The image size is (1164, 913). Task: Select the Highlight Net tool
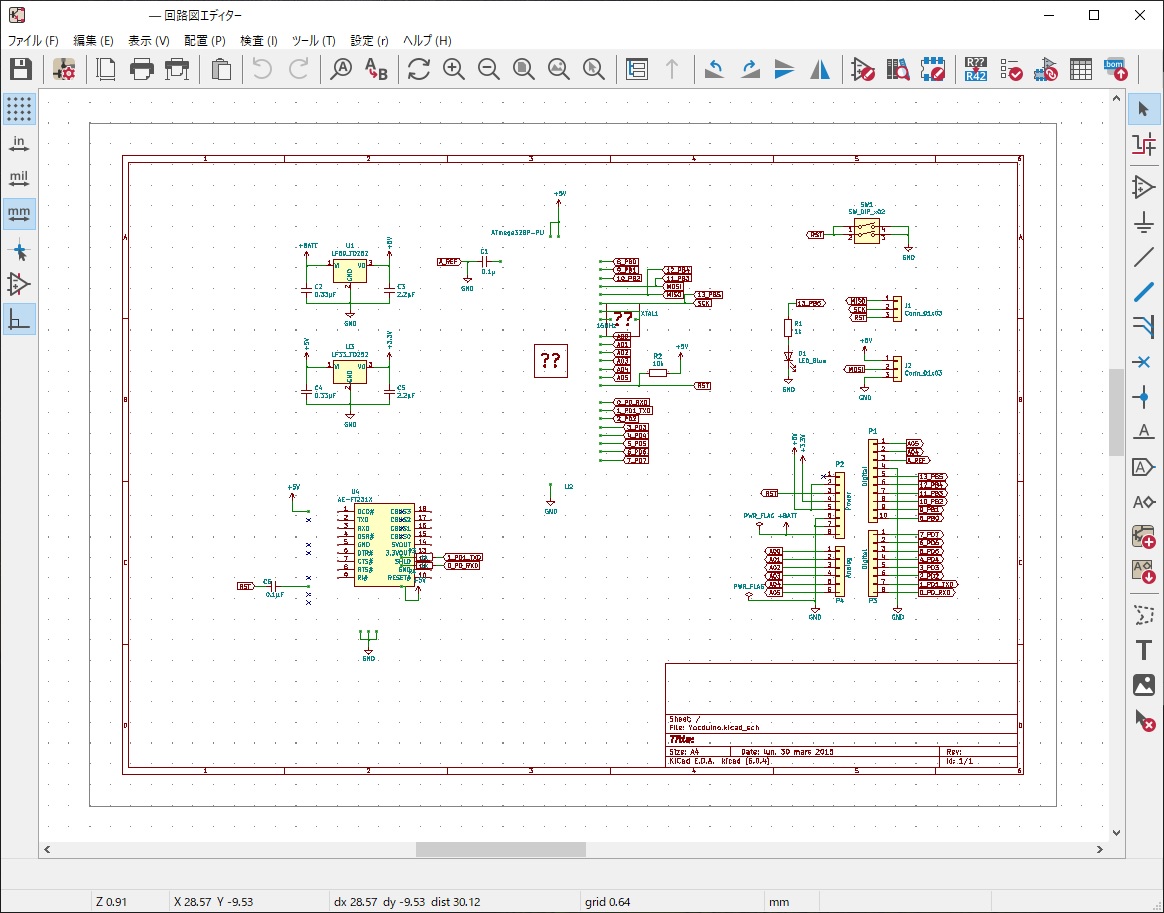click(x=1144, y=144)
